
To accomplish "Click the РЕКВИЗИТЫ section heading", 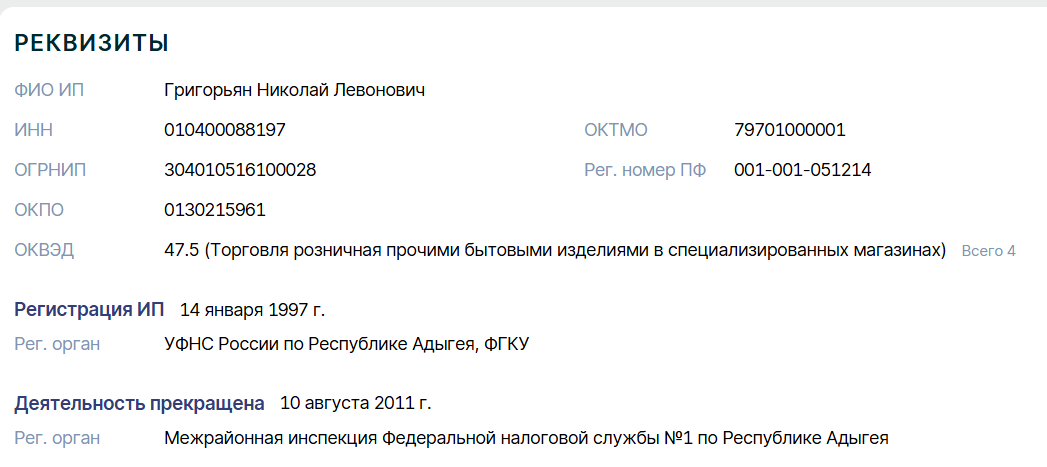I will coord(91,43).
